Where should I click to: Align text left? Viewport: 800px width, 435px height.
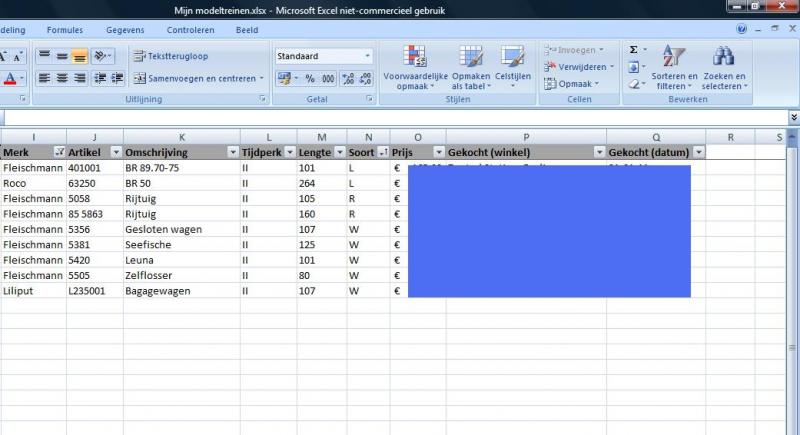tap(44, 78)
